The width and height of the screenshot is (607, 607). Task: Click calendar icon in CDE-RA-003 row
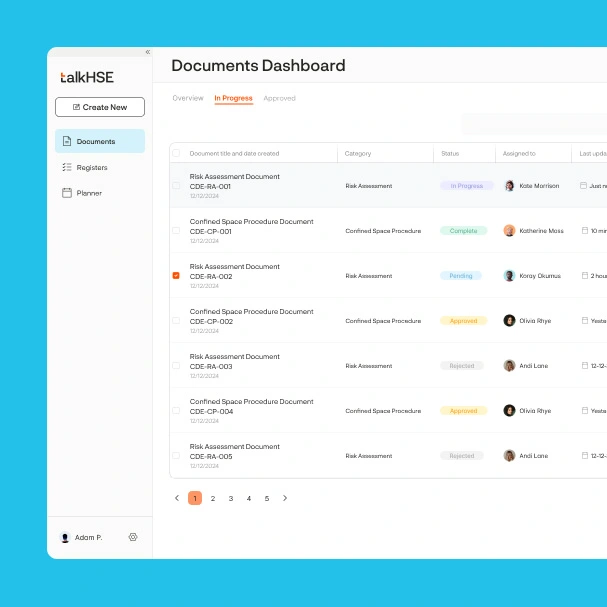pyautogui.click(x=585, y=365)
